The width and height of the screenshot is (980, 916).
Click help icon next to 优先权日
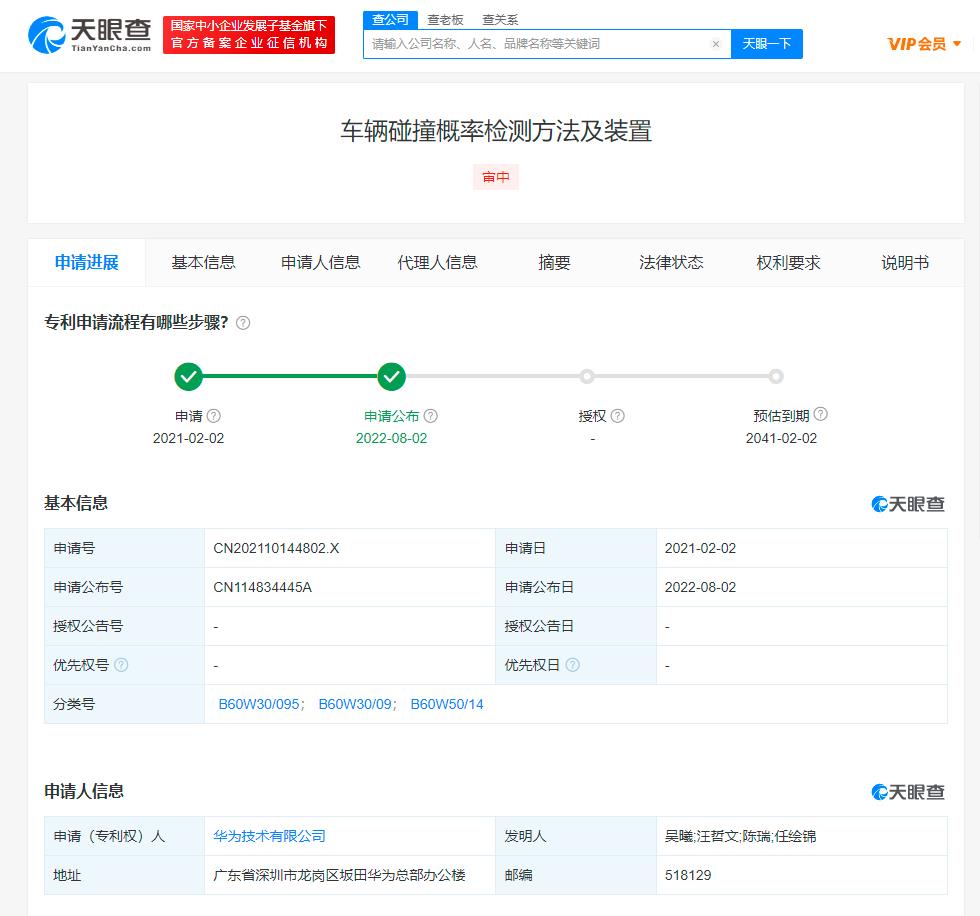tap(572, 665)
